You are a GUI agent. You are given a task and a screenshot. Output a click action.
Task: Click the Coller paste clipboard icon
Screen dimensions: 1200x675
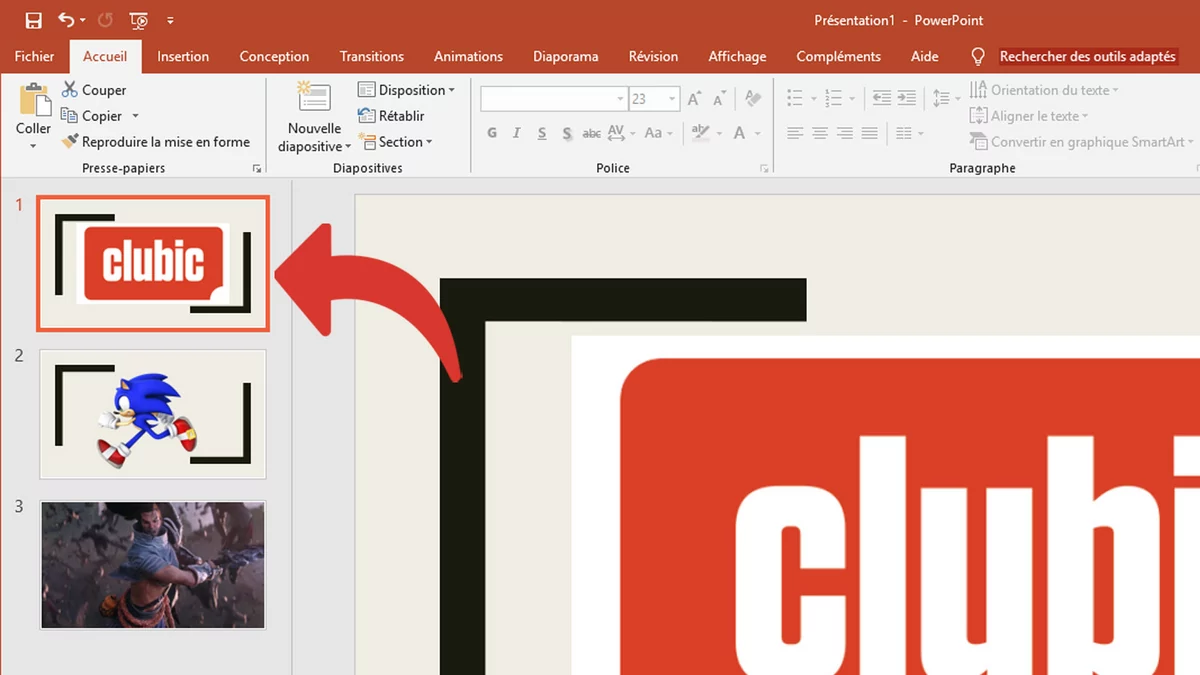pos(33,102)
